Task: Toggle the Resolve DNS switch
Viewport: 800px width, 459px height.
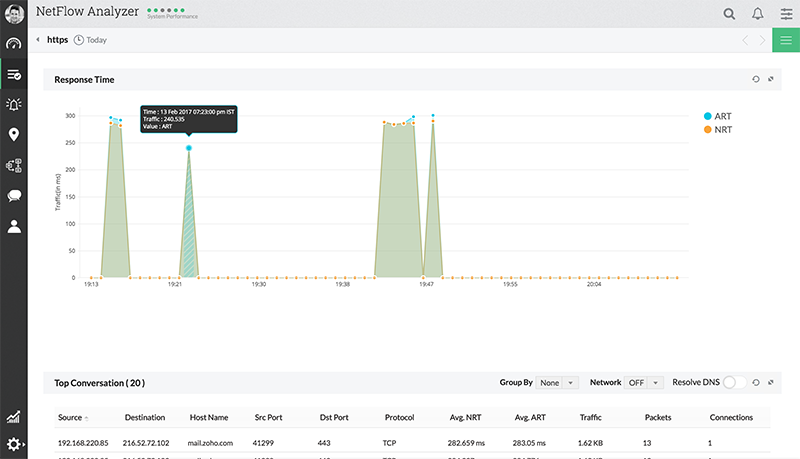Action: (735, 382)
